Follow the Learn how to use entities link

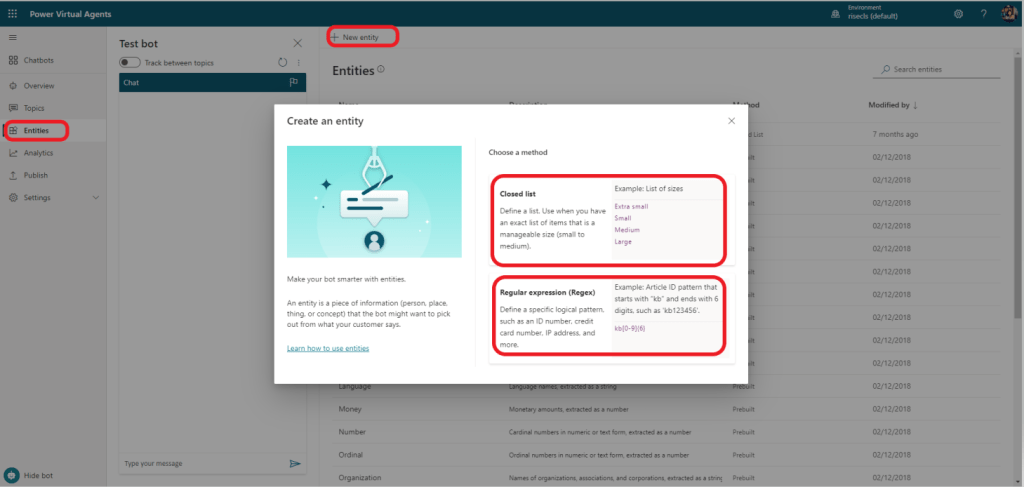(x=327, y=348)
